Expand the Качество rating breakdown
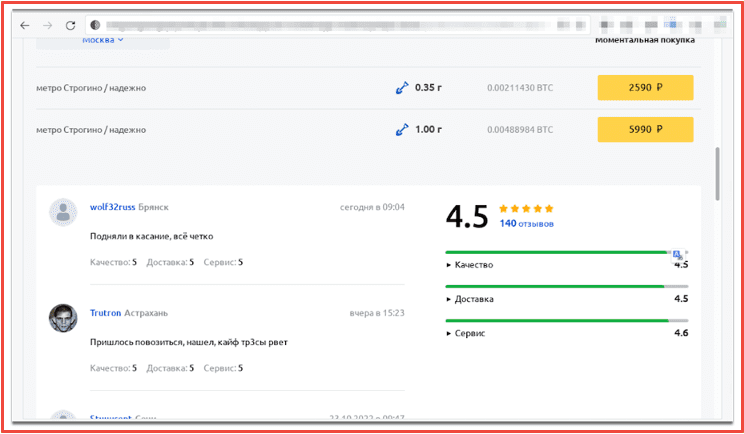Viewport: 744px width, 434px height. [x=470, y=265]
